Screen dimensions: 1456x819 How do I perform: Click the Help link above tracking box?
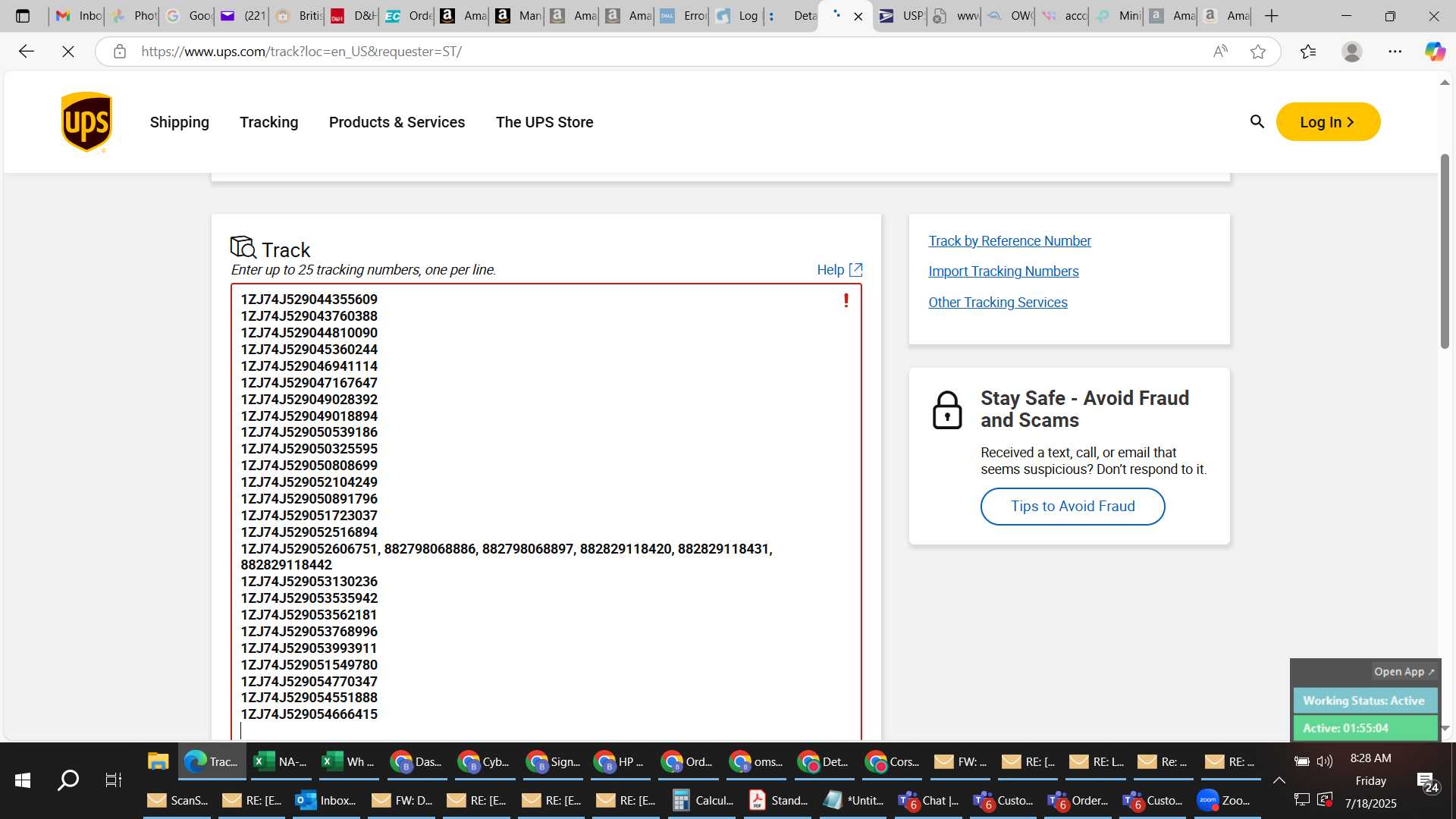click(830, 270)
